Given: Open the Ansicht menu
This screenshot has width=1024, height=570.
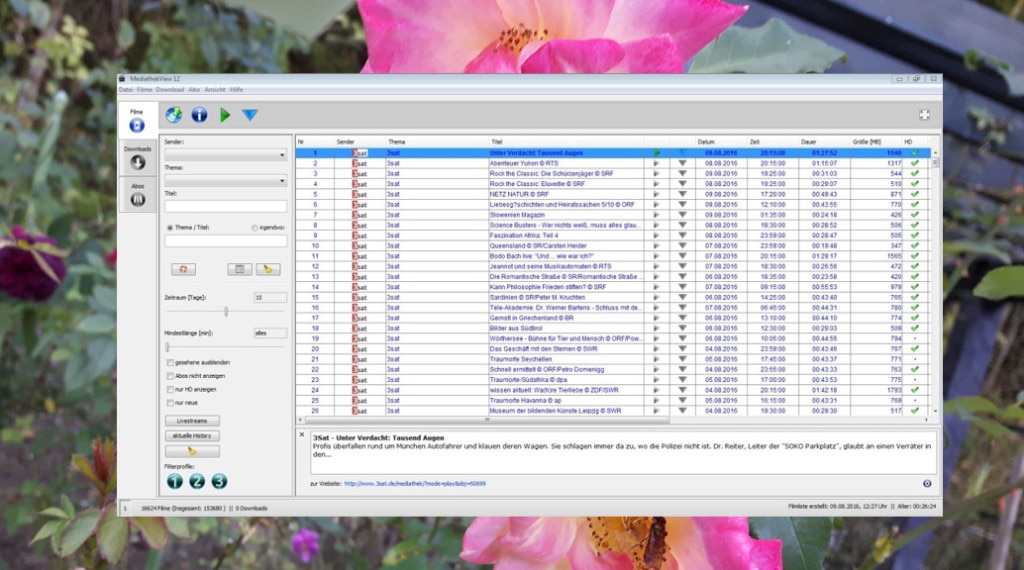Looking at the screenshot, I should click(x=215, y=90).
